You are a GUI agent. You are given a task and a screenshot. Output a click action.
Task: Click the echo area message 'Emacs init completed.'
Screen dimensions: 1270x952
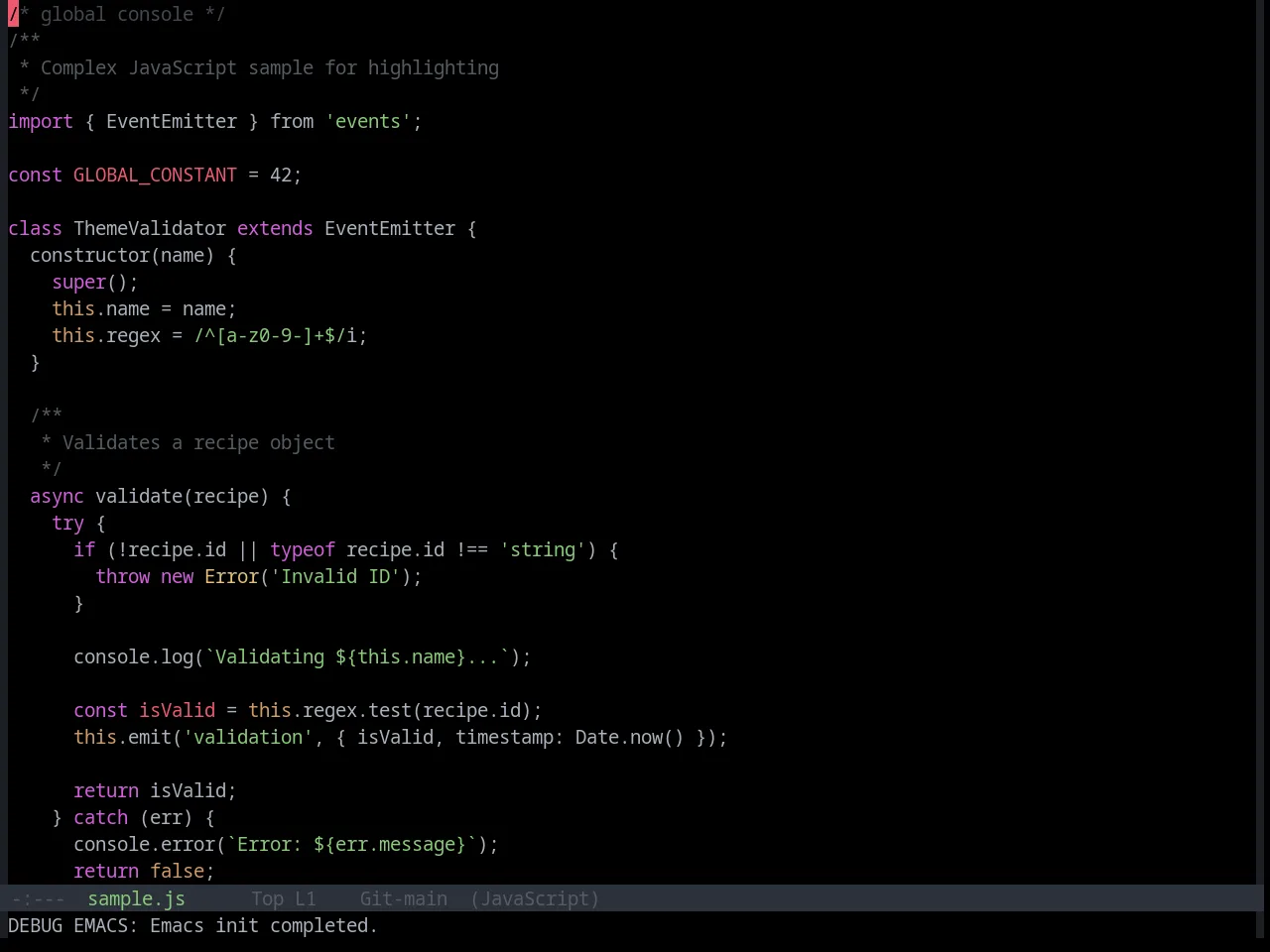click(x=264, y=925)
